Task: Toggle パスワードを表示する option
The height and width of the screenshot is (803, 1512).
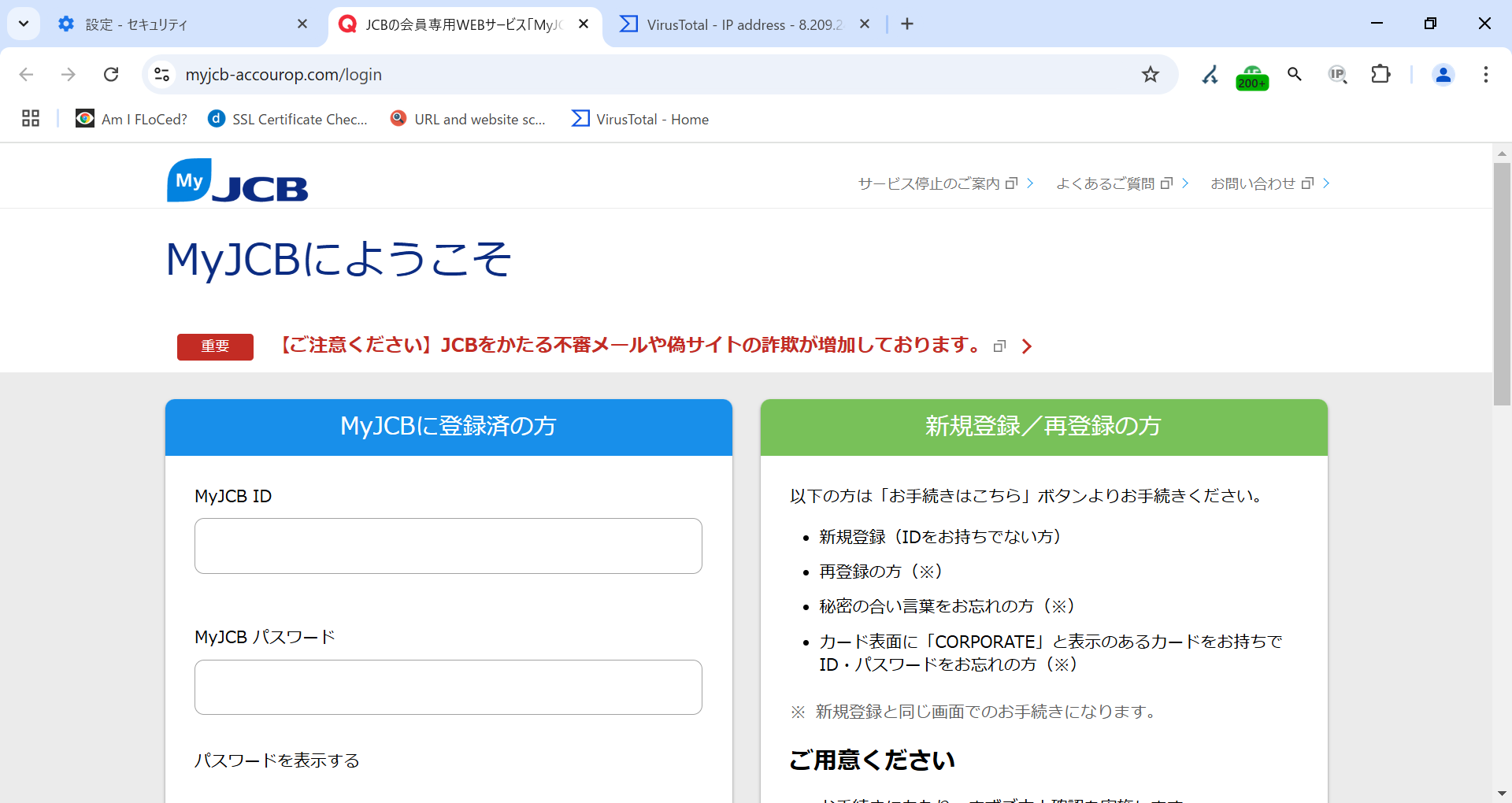Action: coord(276,760)
